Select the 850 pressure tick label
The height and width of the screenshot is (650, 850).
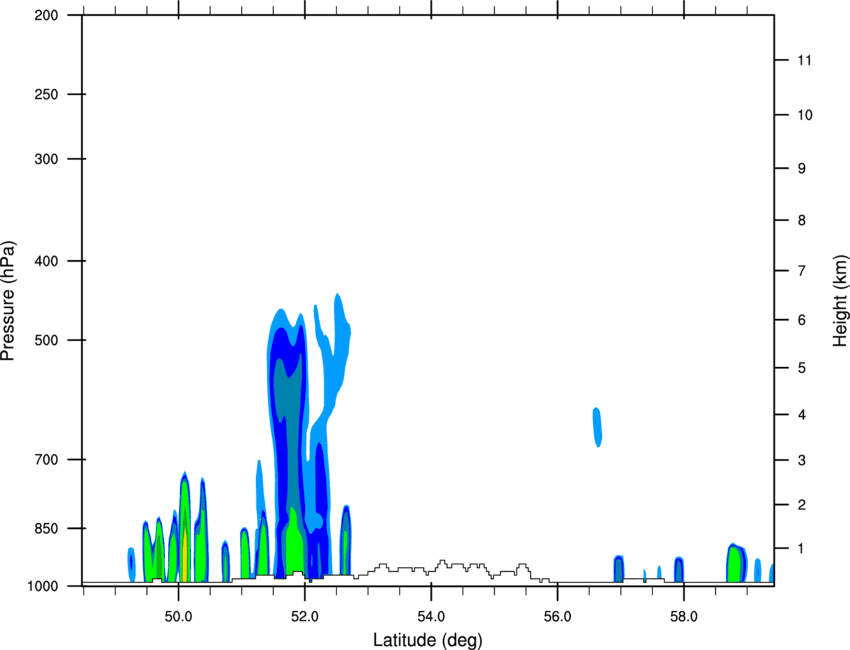(47, 528)
